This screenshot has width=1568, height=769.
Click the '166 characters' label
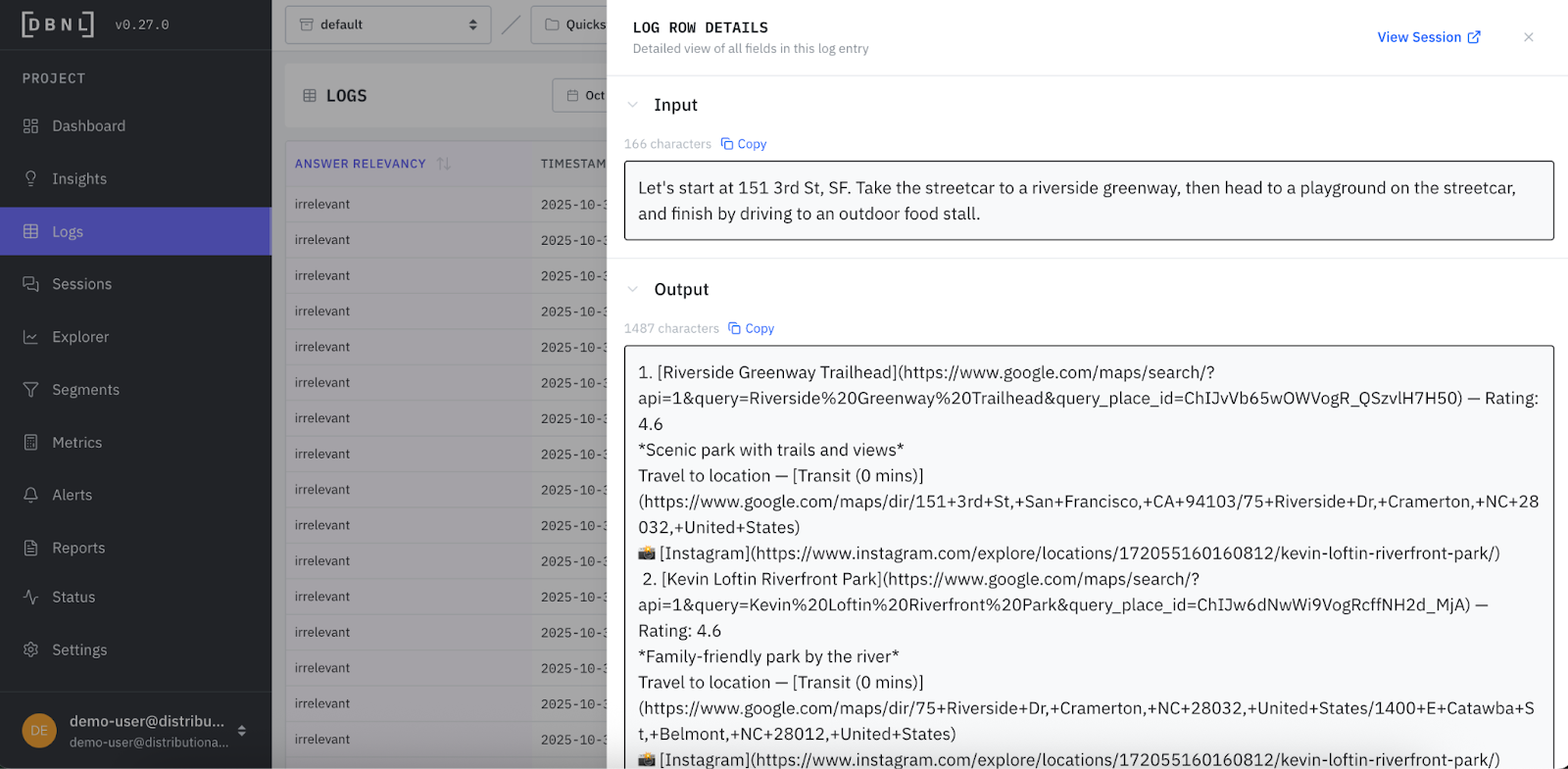click(668, 144)
